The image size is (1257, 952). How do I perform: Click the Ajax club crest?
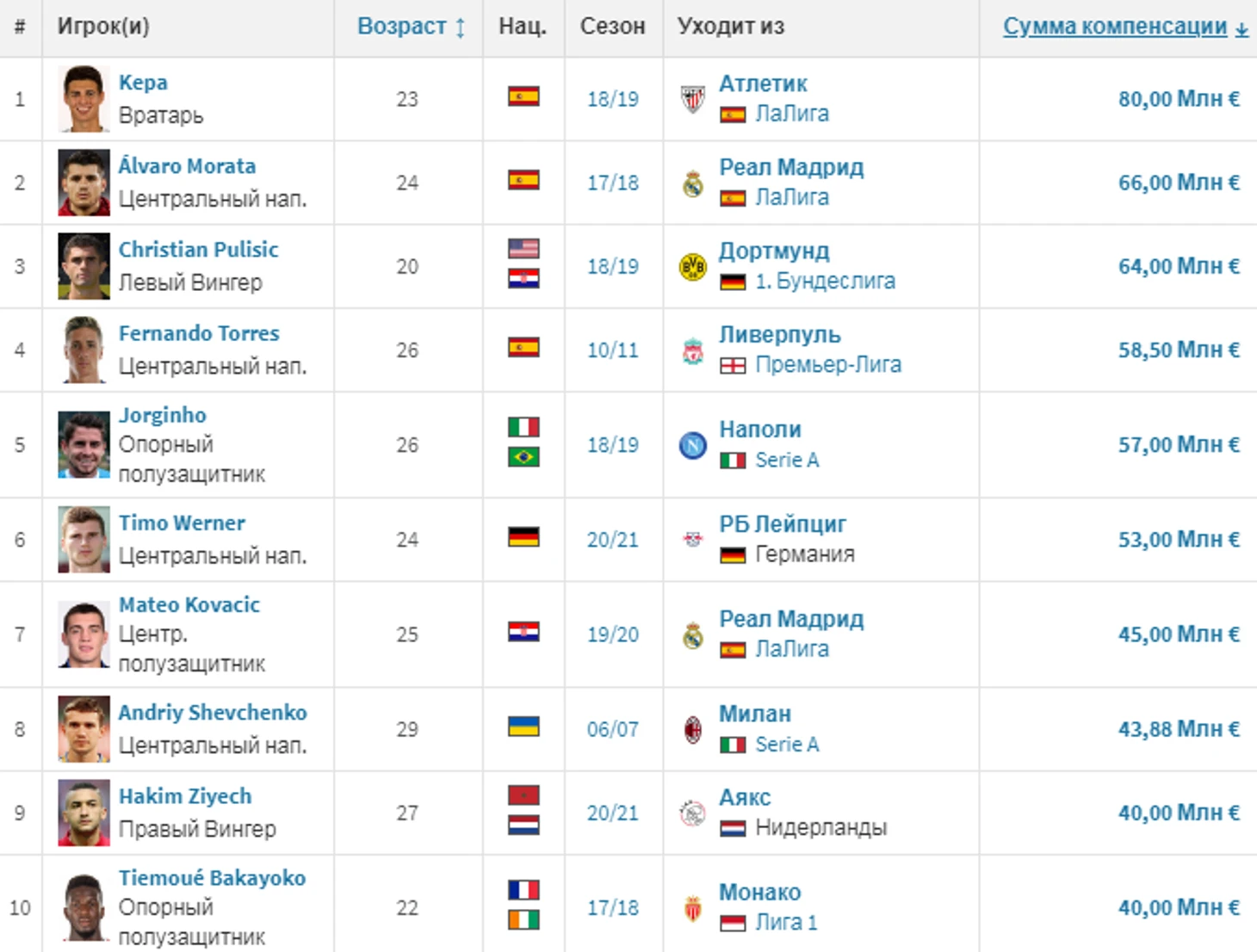point(693,813)
